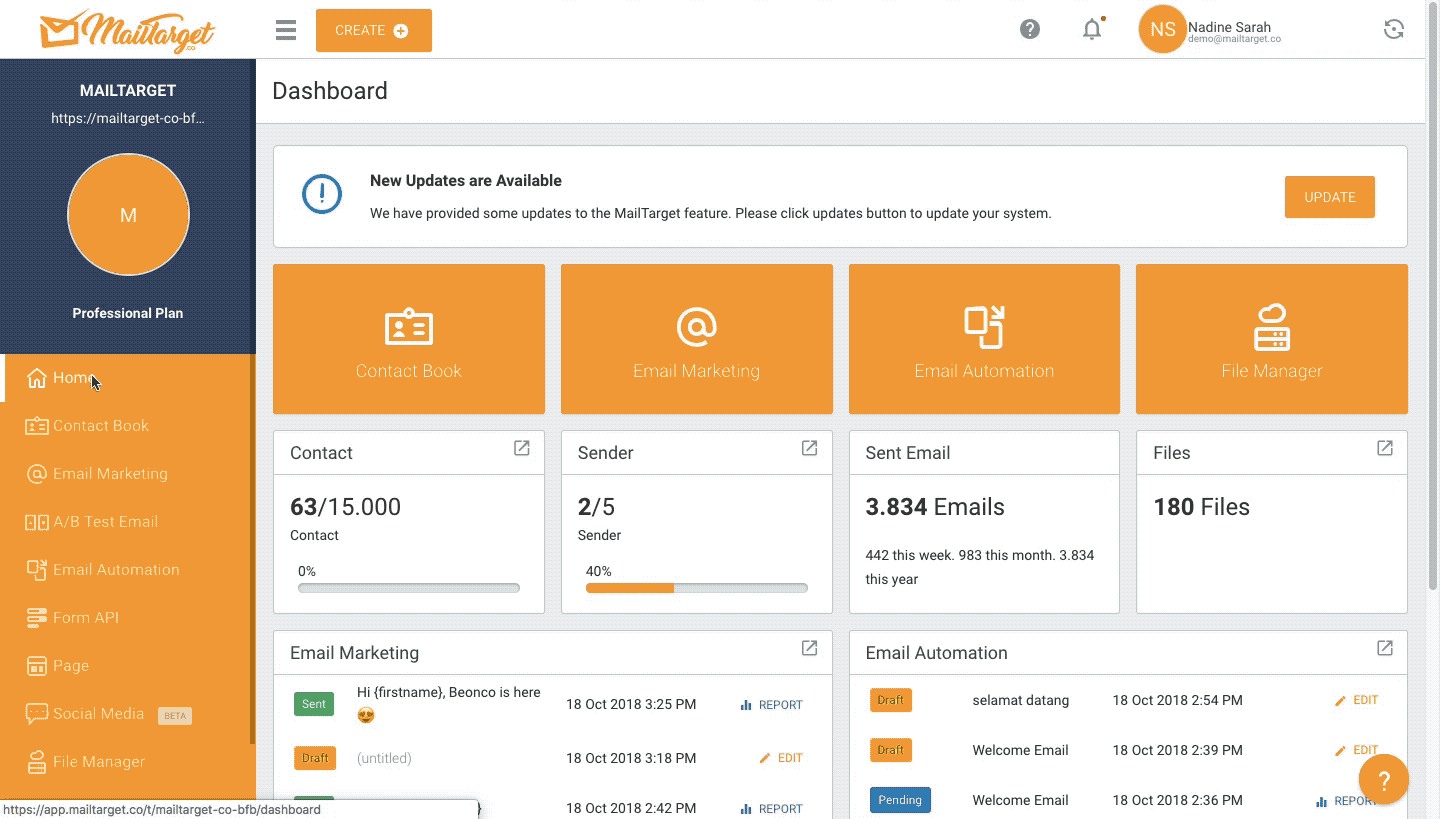Click the Pending status badge
Image resolution: width=1440 pixels, height=819 pixels.
(x=900, y=800)
